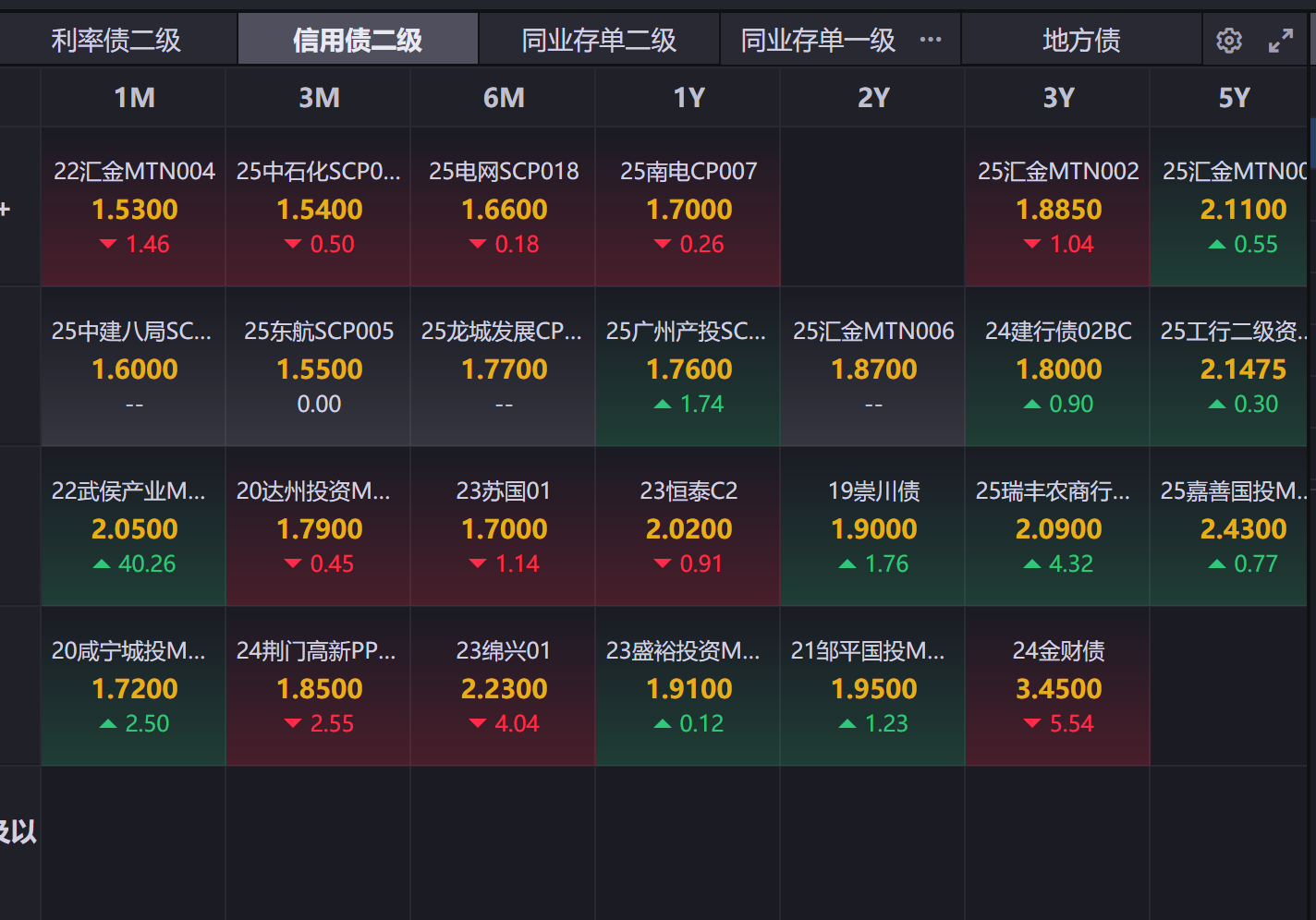Switch to the 同业存单一级 tab
This screenshot has width=1316, height=920.
coord(818,41)
